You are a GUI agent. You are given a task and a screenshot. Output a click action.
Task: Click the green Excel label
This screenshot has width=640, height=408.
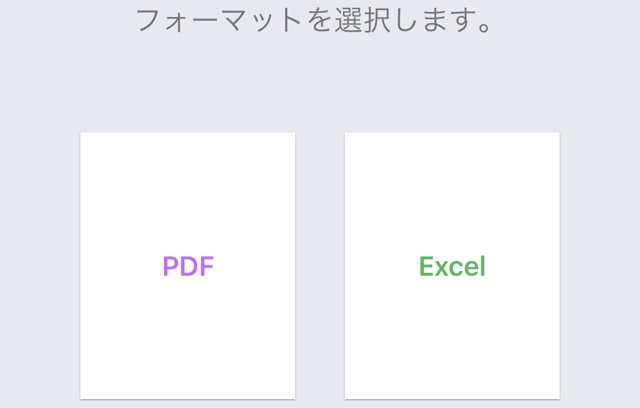452,267
